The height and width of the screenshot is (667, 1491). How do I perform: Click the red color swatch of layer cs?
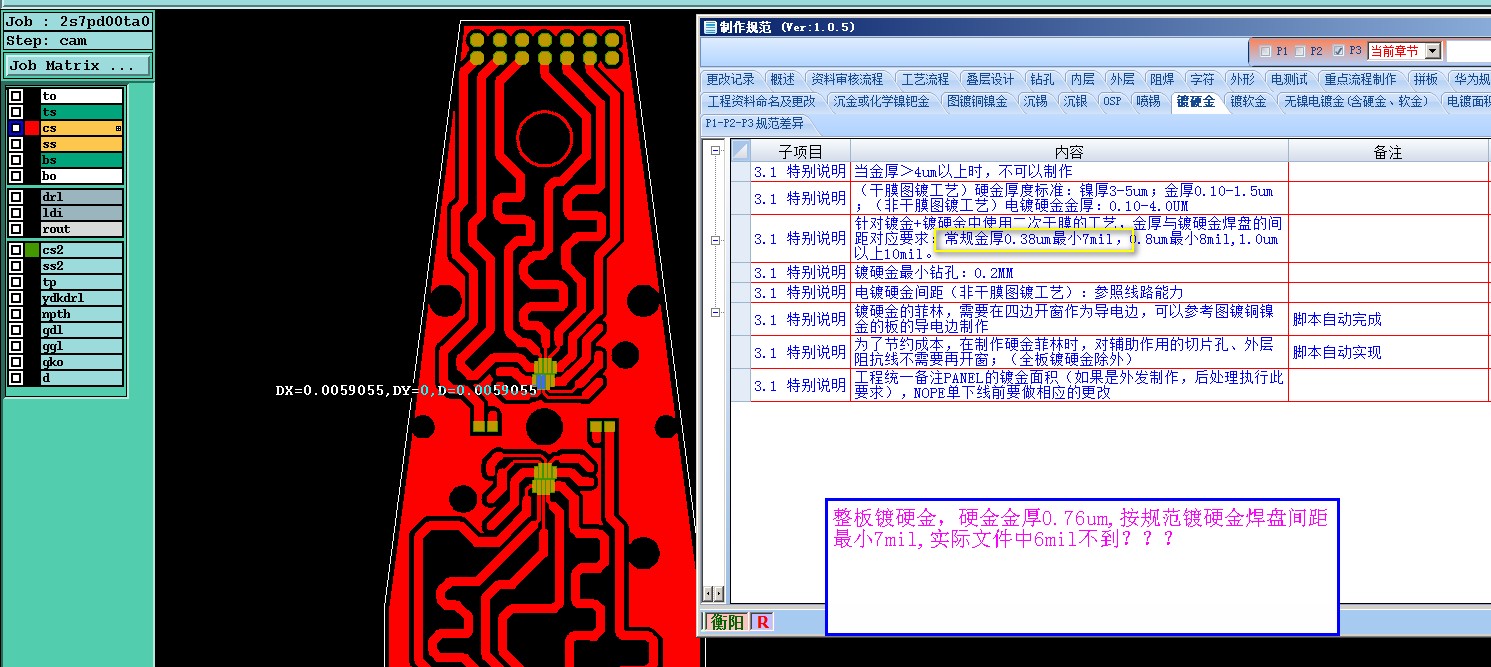[x=32, y=128]
